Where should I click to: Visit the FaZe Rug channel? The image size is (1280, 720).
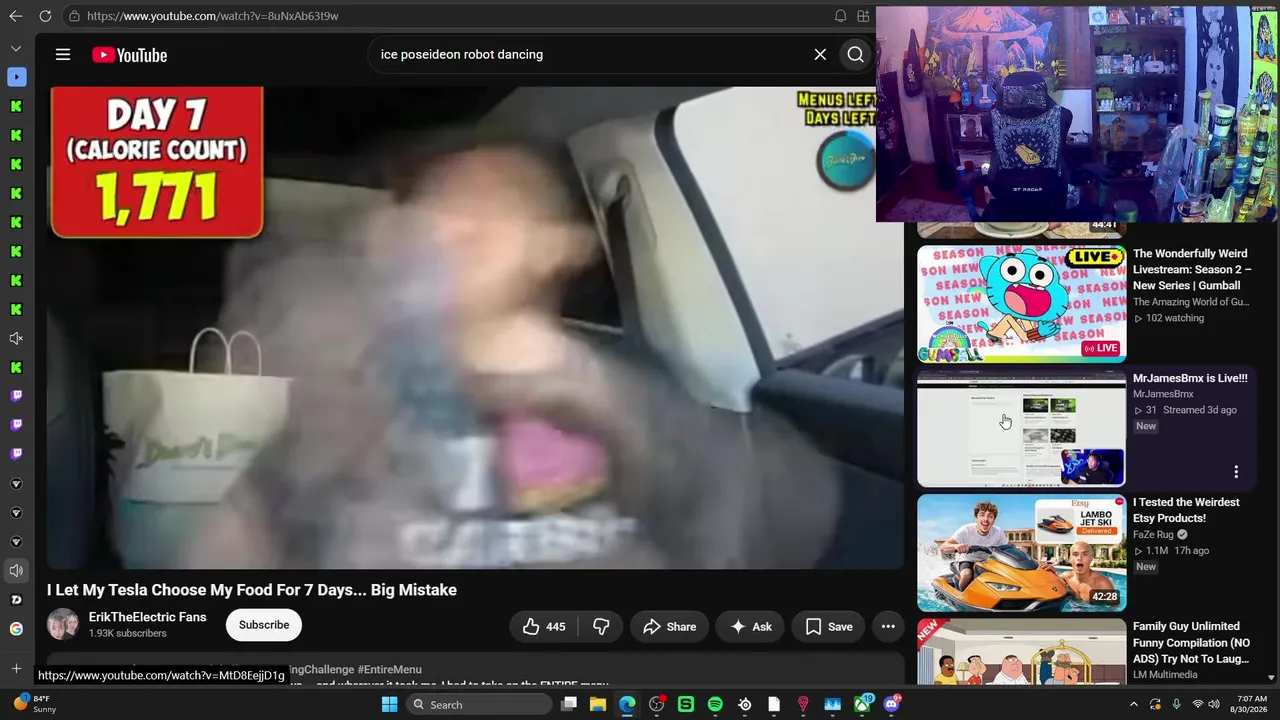[x=1153, y=535]
